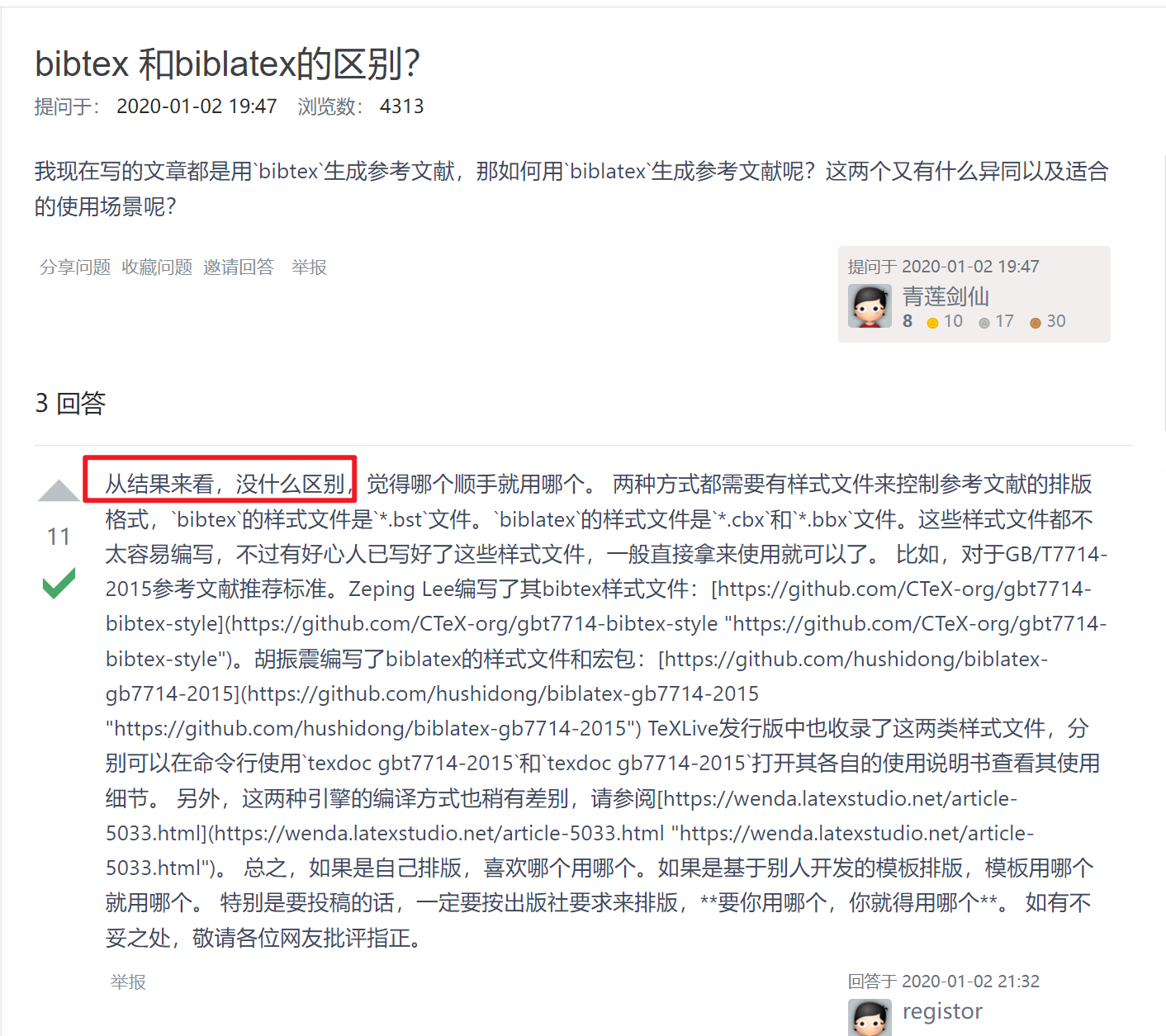
Task: Click the green accepted-answer checkmark
Action: tap(59, 584)
